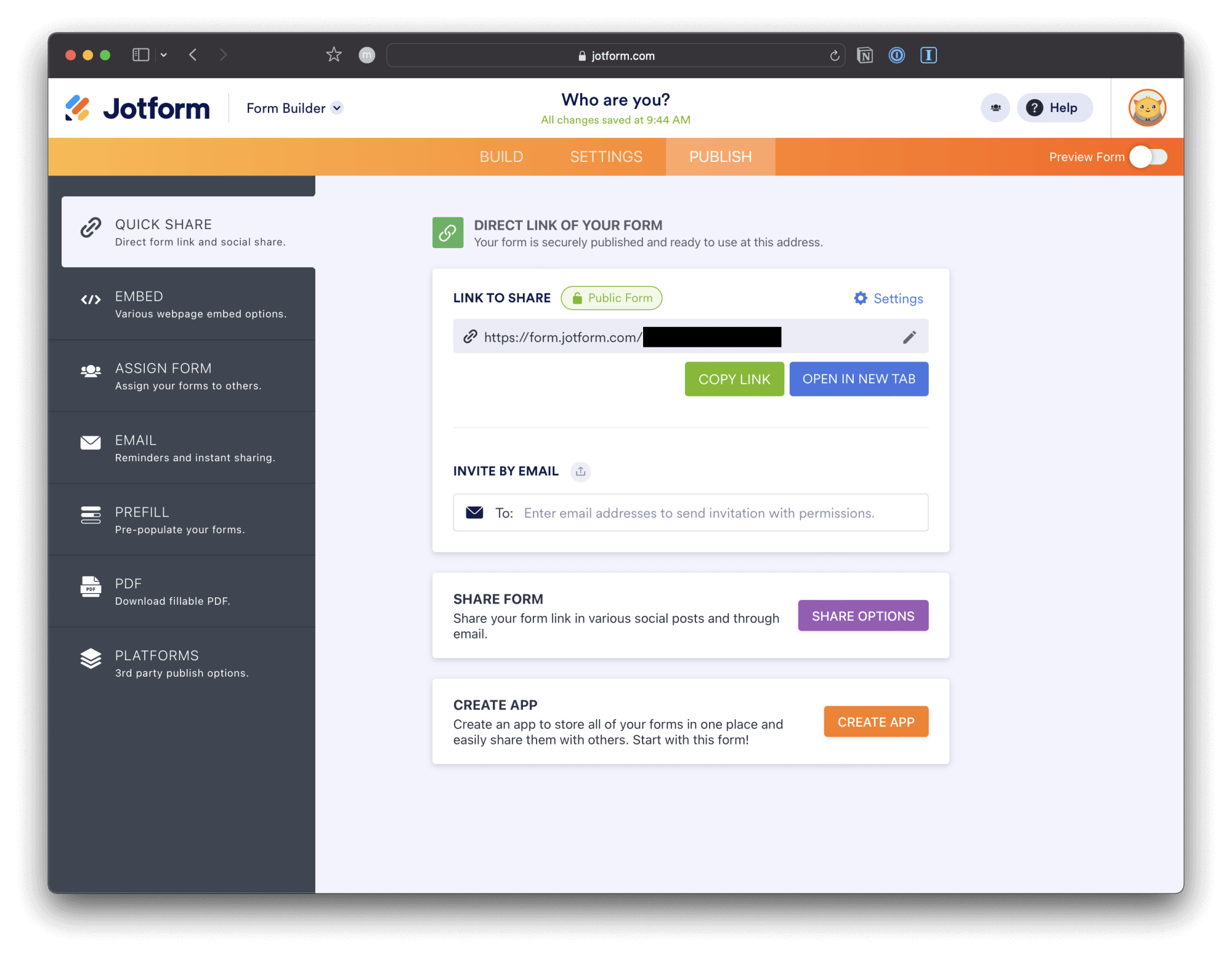The height and width of the screenshot is (957, 1232).
Task: Reload the page with refresh icon
Action: coord(834,55)
